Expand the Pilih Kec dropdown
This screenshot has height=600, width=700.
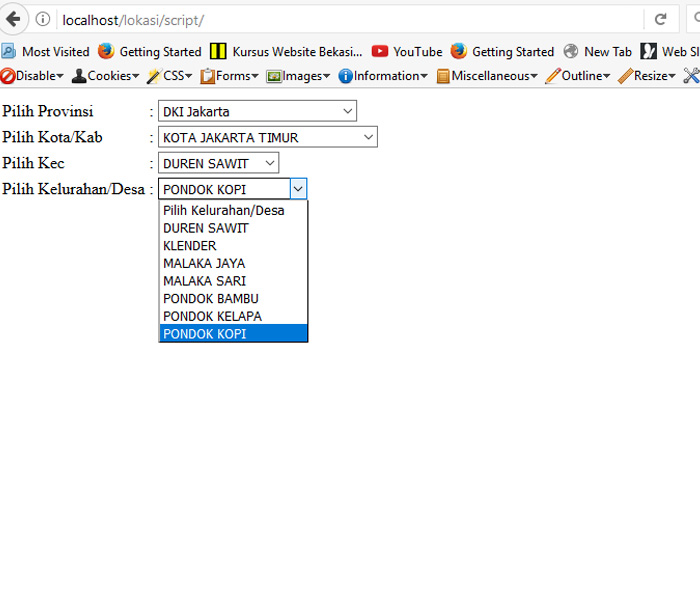click(x=218, y=163)
